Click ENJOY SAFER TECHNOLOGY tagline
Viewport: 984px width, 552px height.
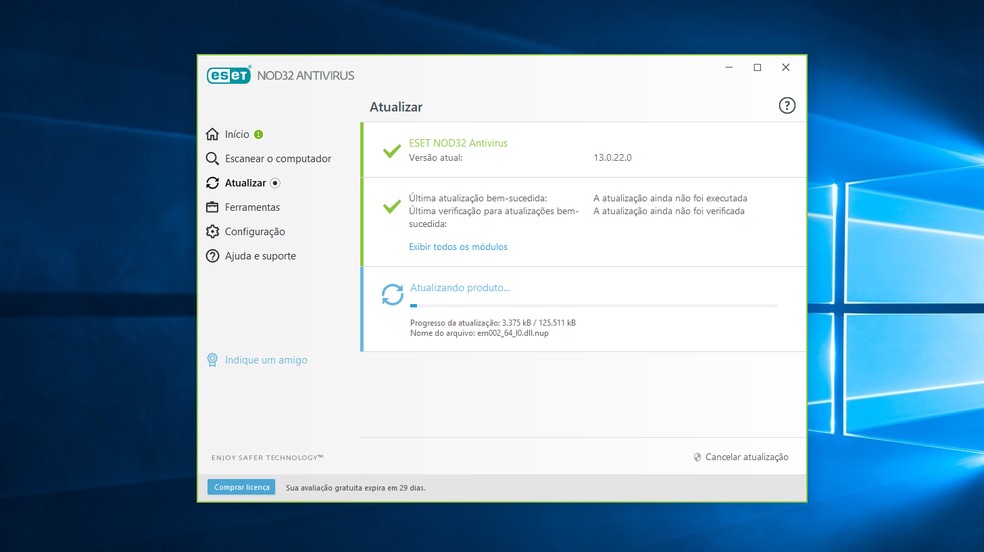coord(267,457)
